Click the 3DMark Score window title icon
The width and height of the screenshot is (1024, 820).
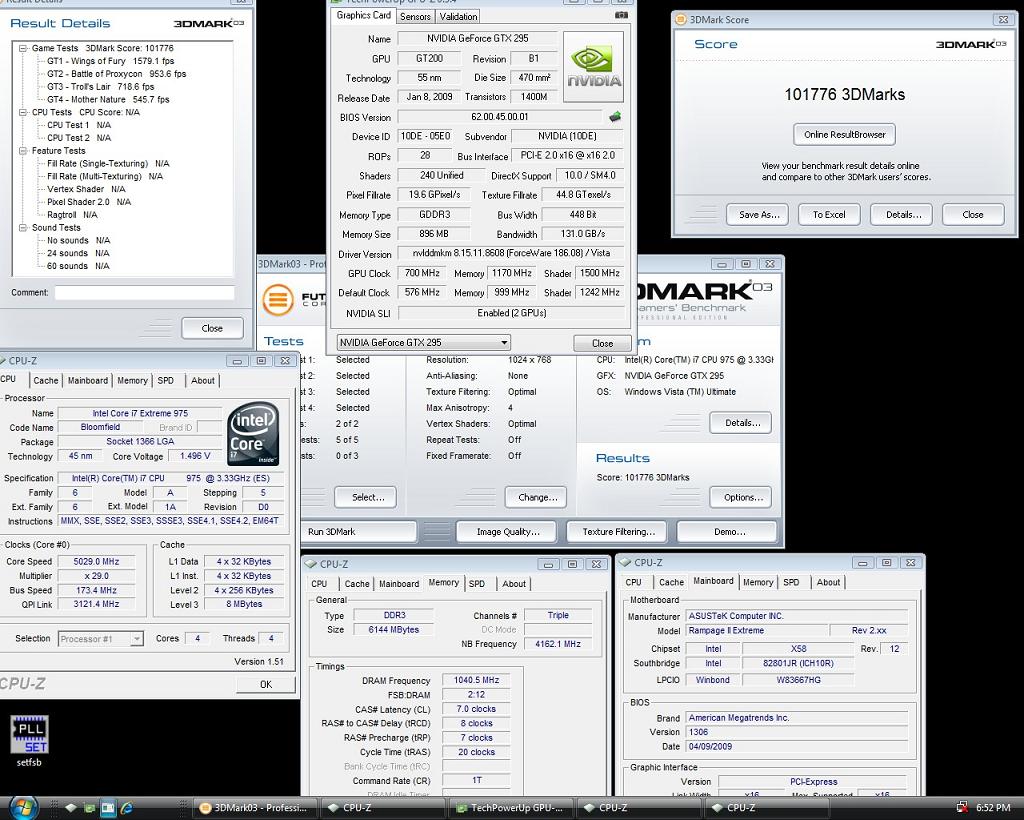[x=680, y=20]
